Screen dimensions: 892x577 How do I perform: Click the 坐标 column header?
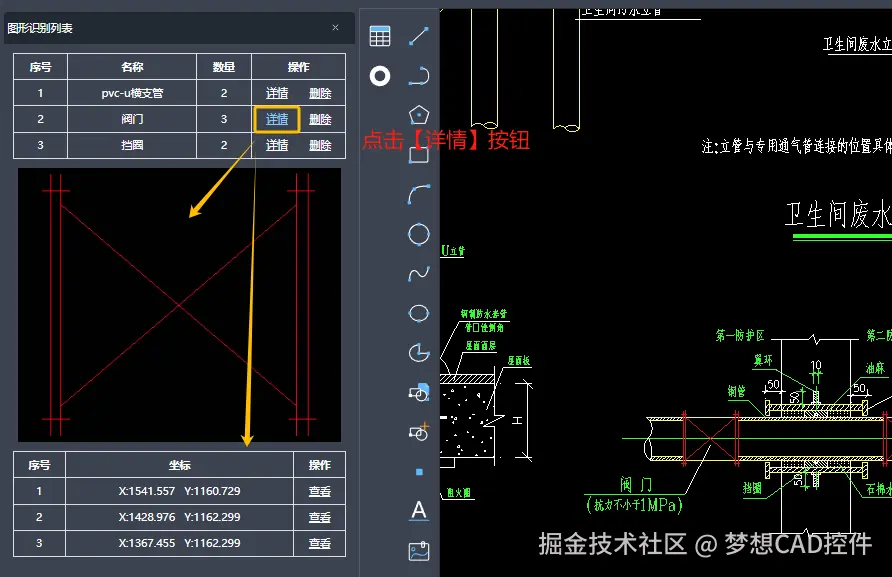(179, 465)
